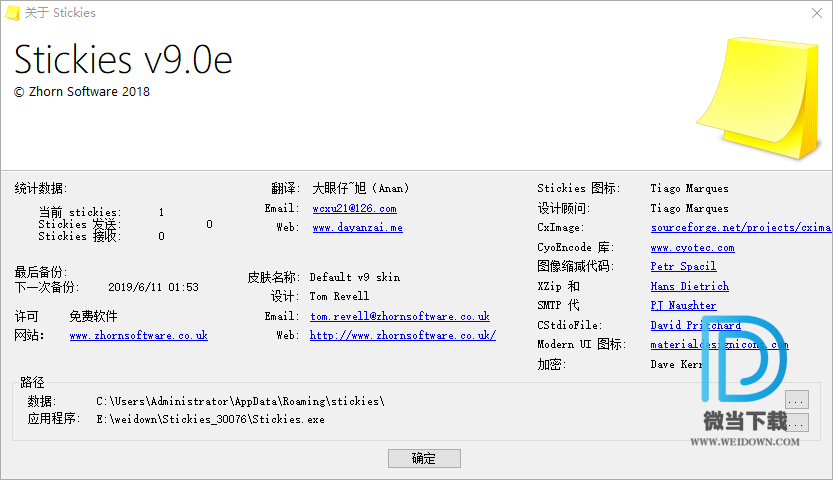
Task: Click the Stickies icon in title bar
Action: [12, 13]
